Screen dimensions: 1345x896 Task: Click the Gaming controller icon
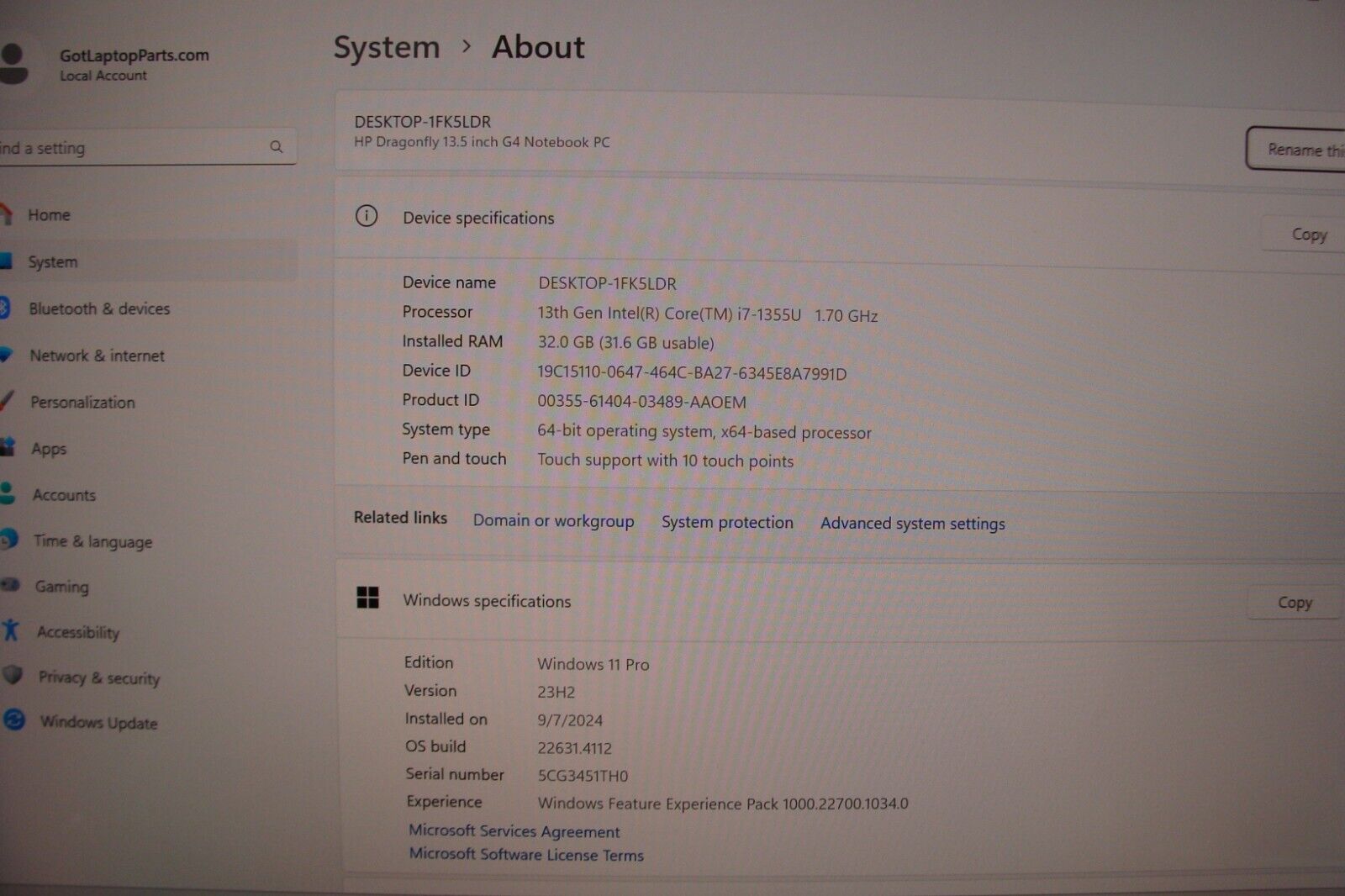(x=10, y=584)
